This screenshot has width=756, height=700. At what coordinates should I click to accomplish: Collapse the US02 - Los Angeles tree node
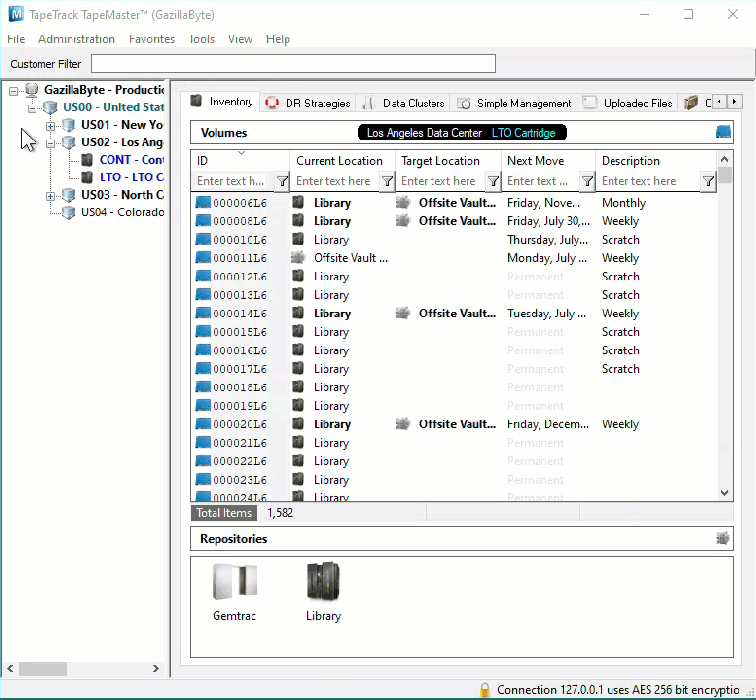pyautogui.click(x=50, y=144)
